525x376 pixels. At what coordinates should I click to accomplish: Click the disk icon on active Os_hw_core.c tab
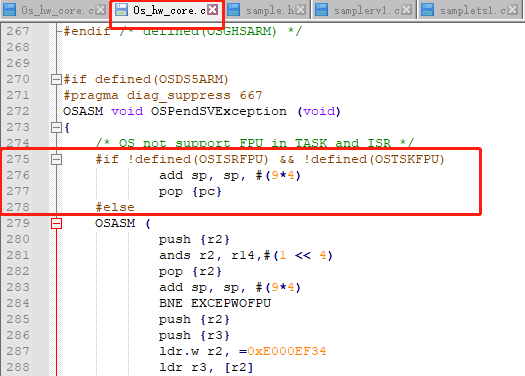[x=121, y=10]
